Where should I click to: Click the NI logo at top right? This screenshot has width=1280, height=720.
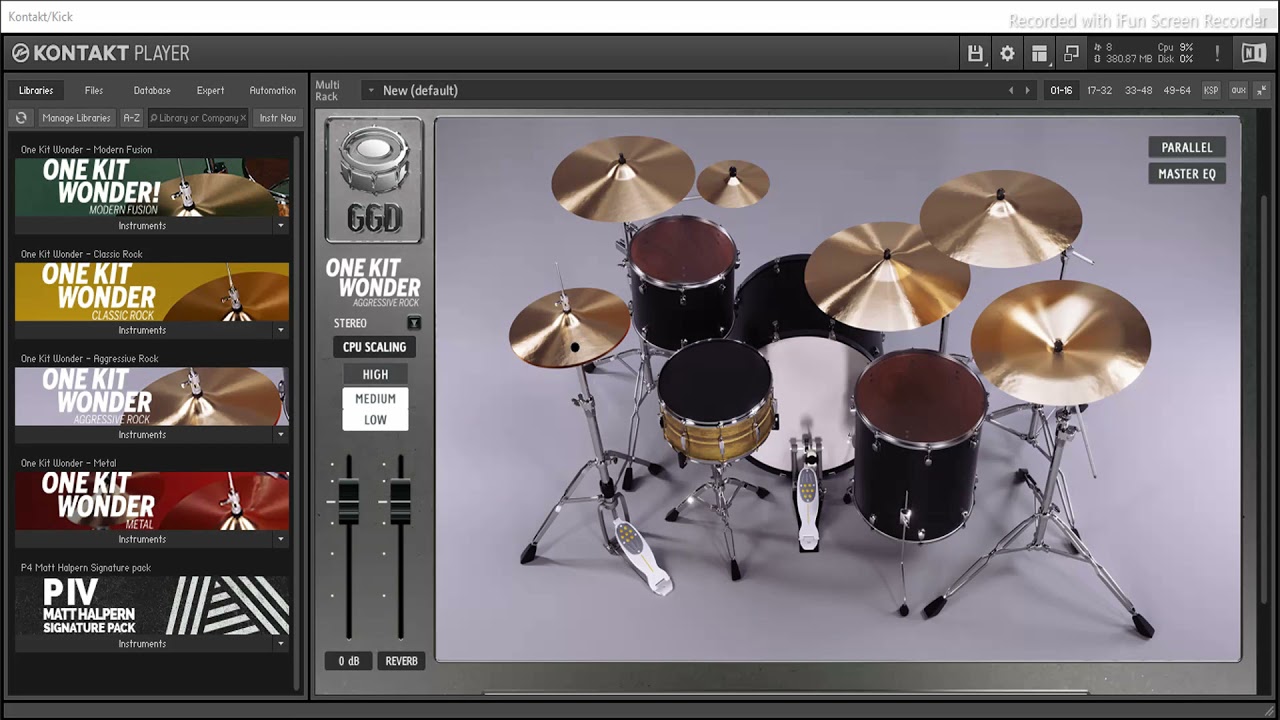(x=1254, y=54)
